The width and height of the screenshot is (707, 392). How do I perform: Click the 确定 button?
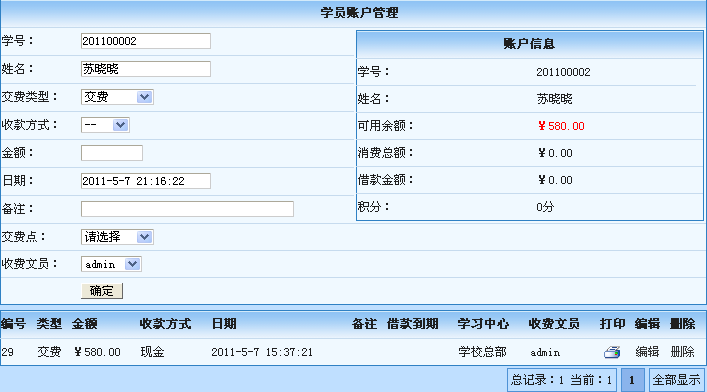(102, 291)
